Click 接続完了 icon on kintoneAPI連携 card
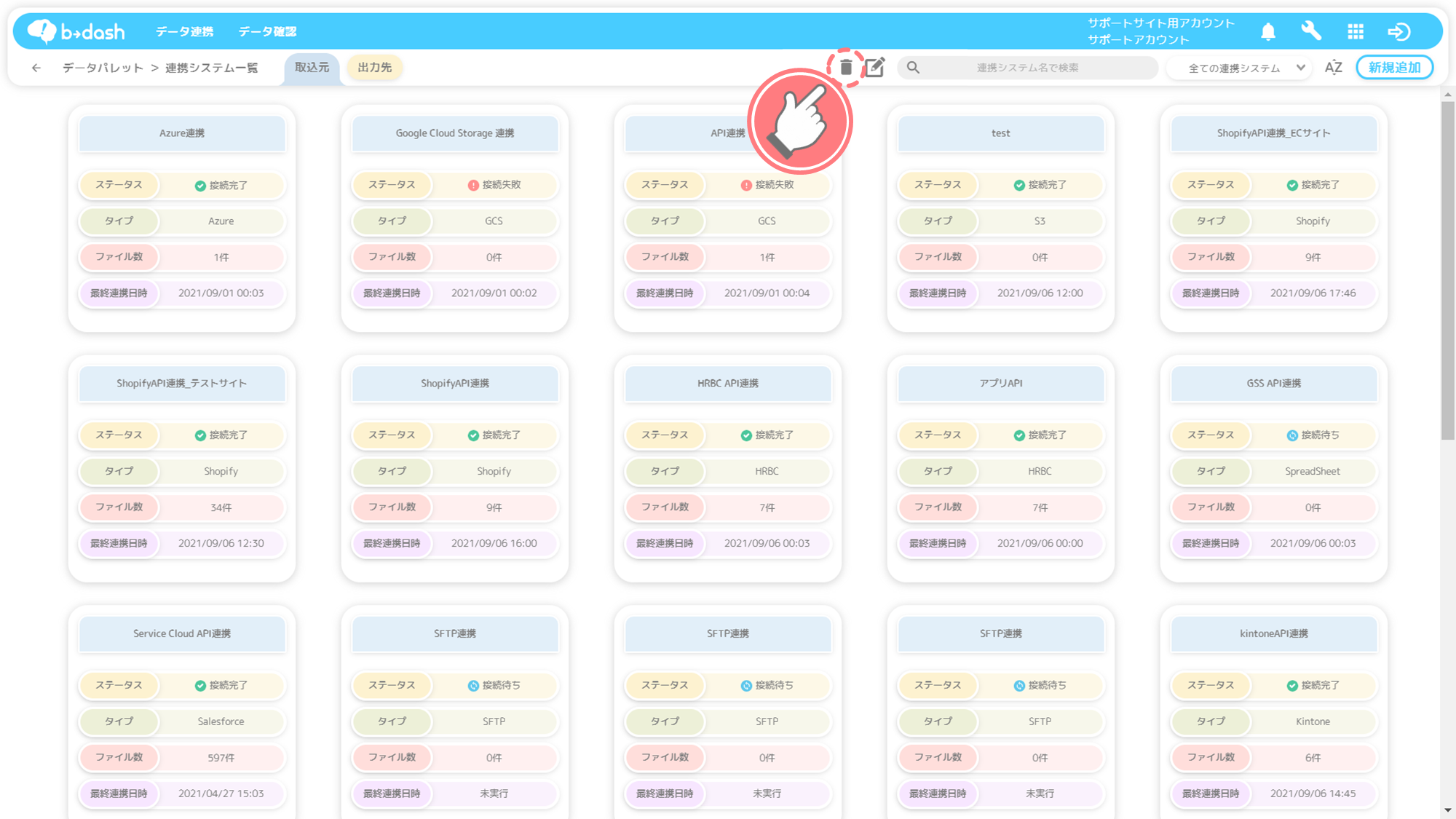 pyautogui.click(x=1292, y=686)
